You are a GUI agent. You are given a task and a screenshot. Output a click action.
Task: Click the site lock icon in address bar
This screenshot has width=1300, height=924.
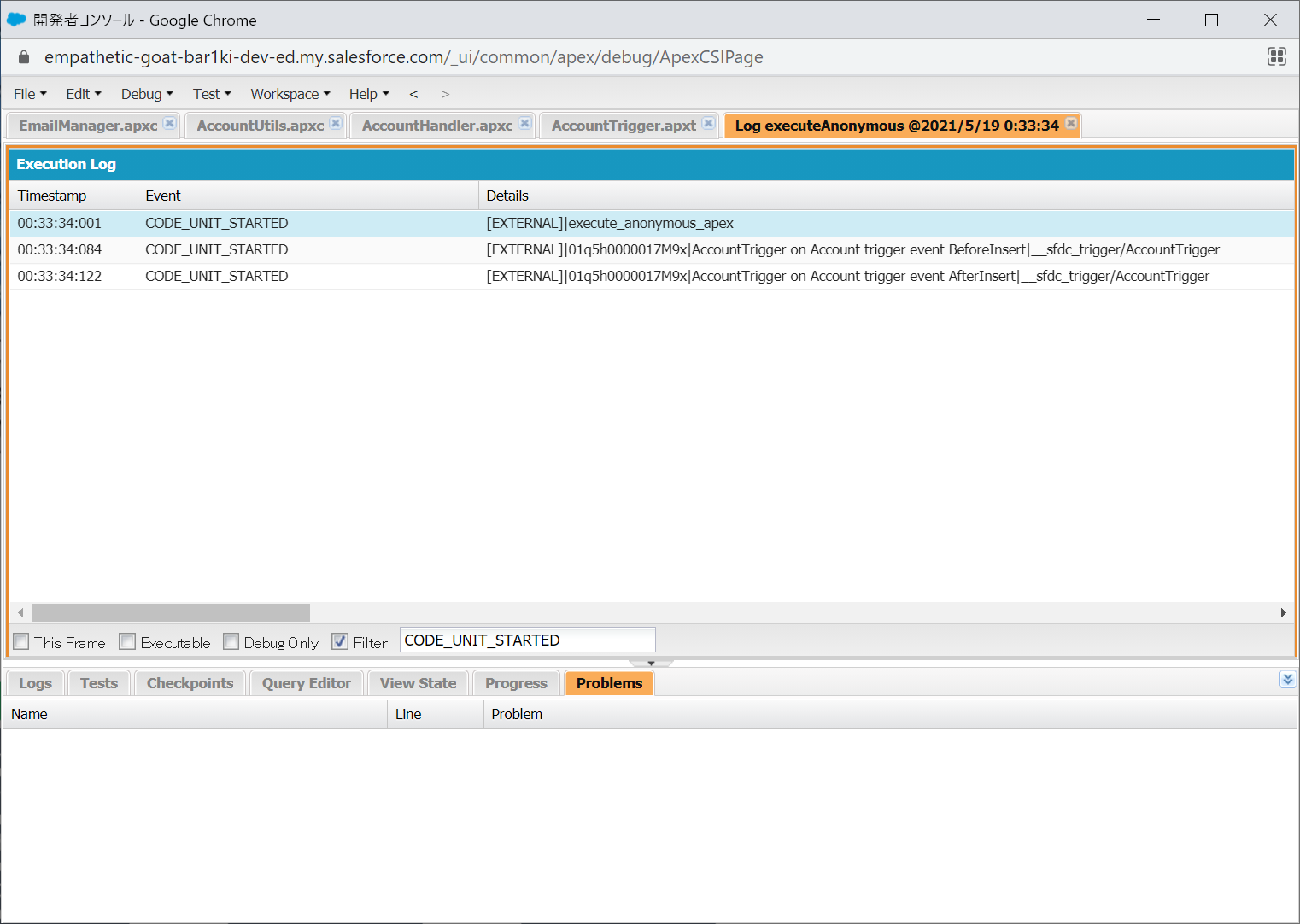tap(24, 57)
